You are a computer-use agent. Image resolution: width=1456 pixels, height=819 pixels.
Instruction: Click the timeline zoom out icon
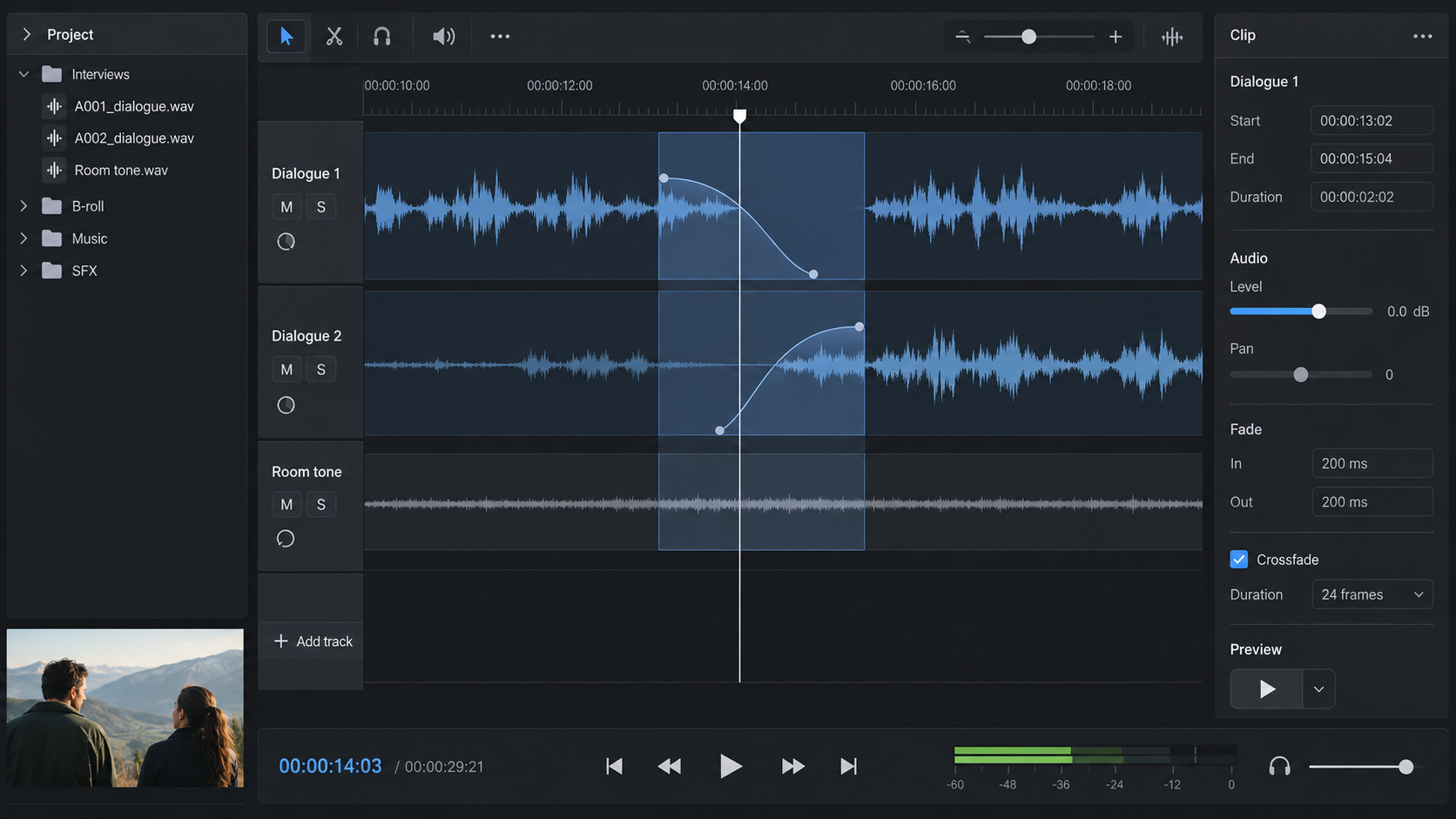[962, 37]
